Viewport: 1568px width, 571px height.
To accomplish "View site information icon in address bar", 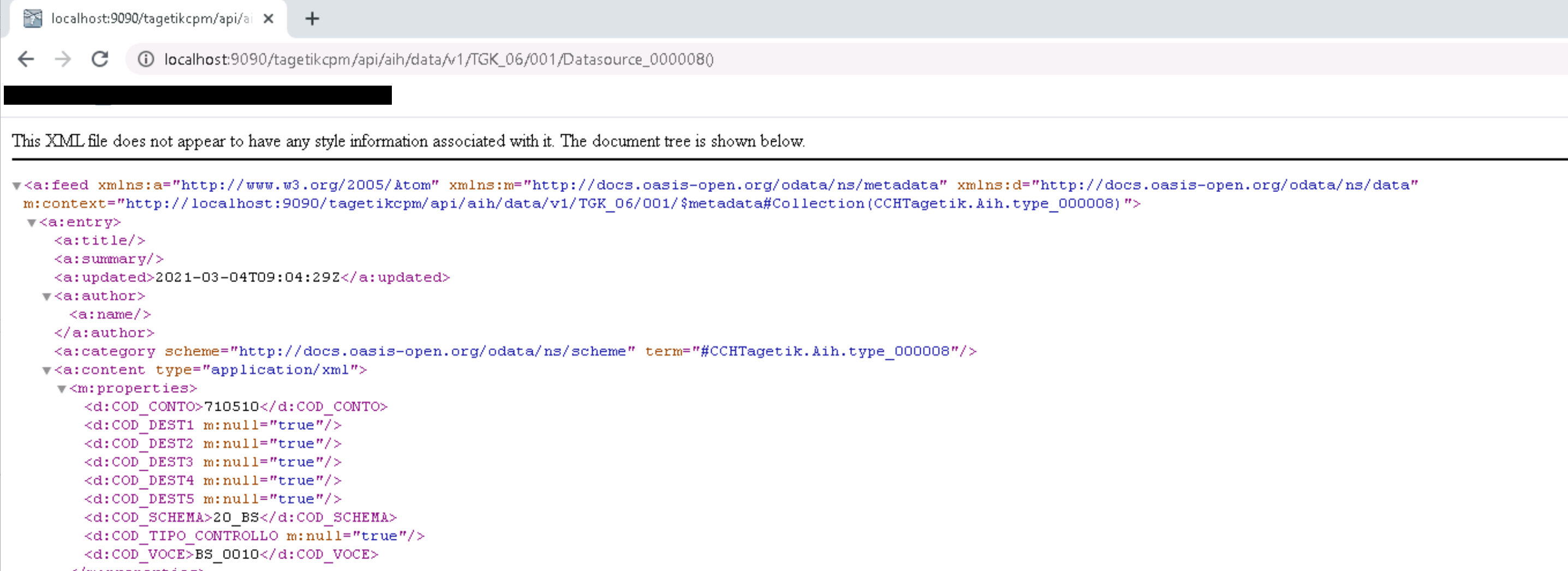I will [x=146, y=59].
